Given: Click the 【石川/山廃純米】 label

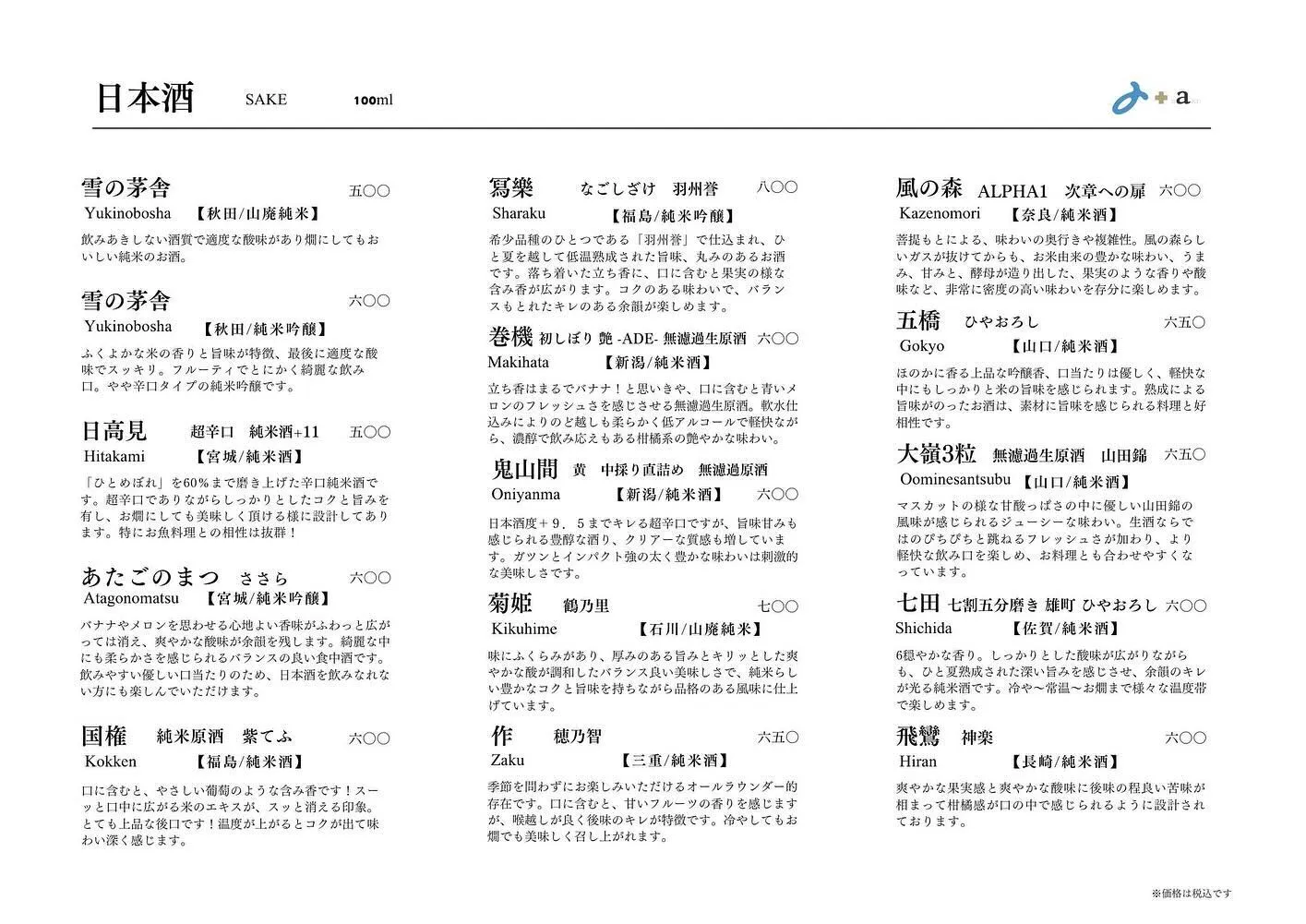Looking at the screenshot, I should click(701, 630).
